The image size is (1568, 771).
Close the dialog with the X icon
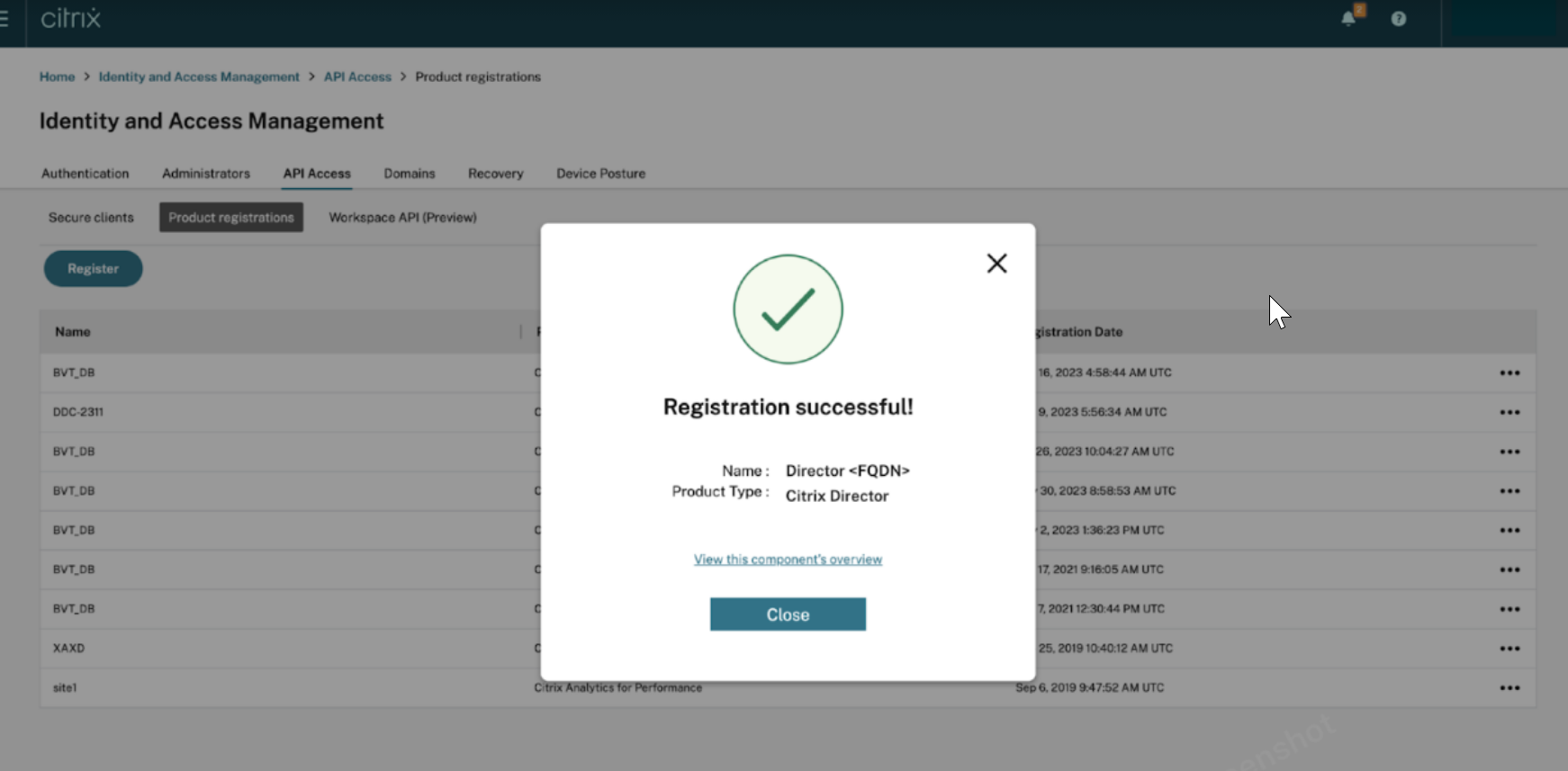(x=996, y=264)
